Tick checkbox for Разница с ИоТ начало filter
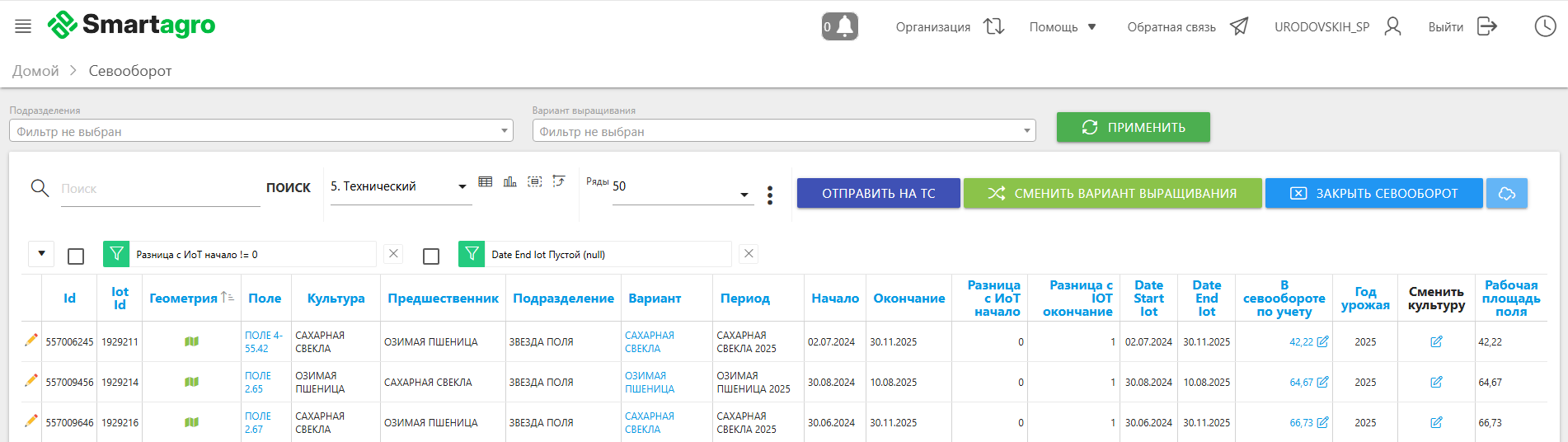The image size is (1568, 442). click(x=76, y=256)
